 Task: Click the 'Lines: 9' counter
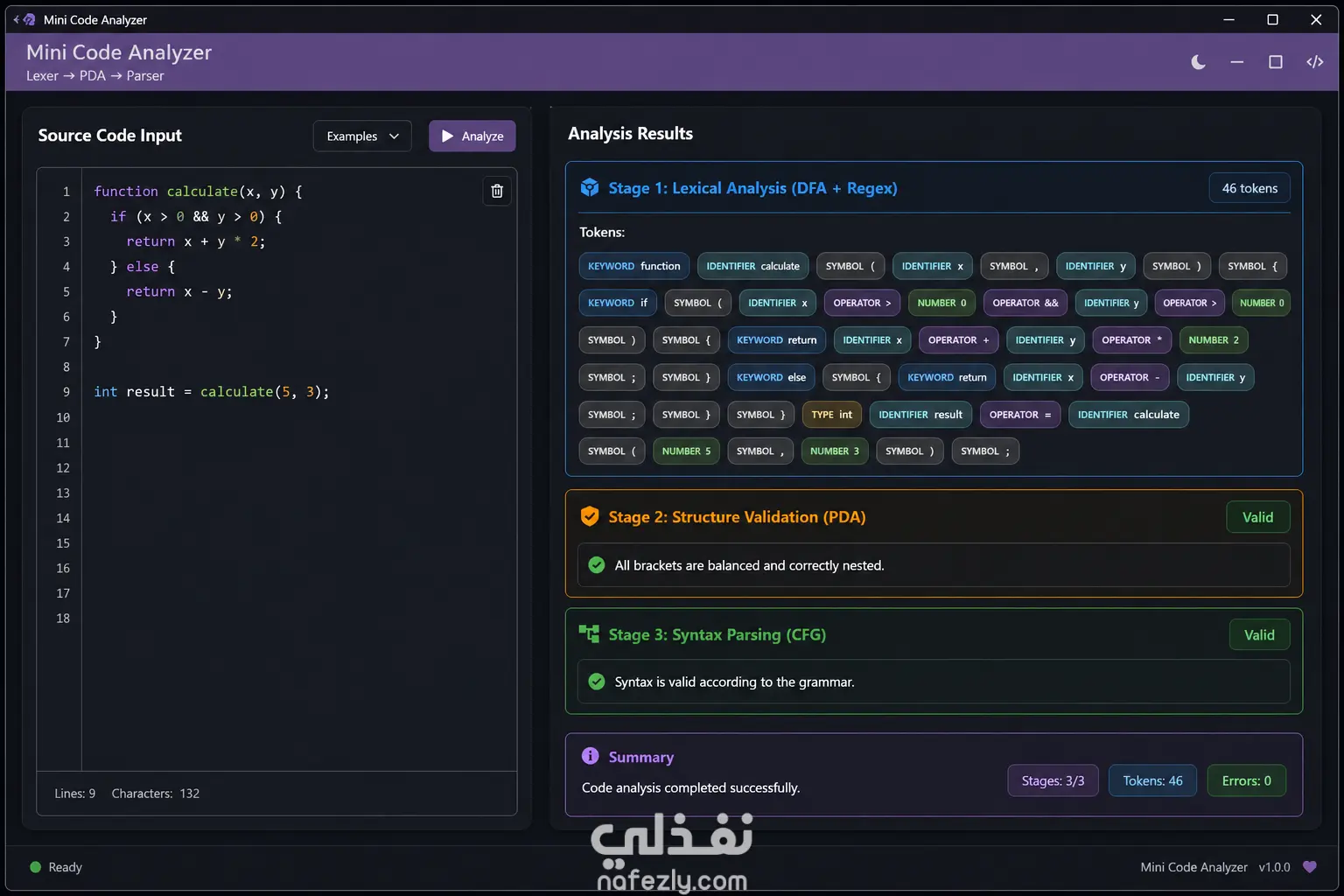coord(75,794)
